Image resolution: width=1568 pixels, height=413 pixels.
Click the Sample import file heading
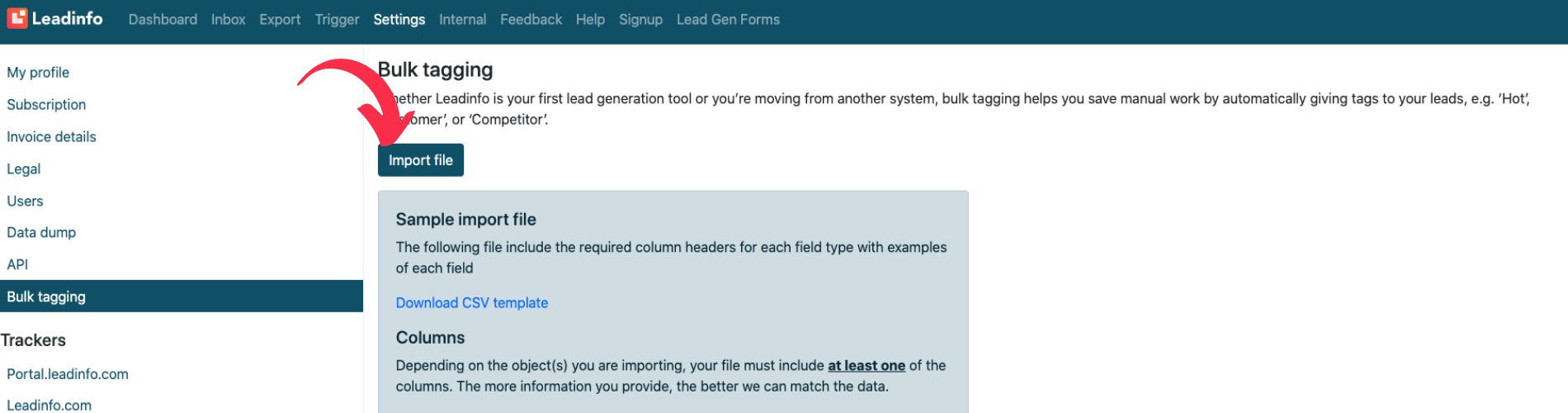(465, 220)
